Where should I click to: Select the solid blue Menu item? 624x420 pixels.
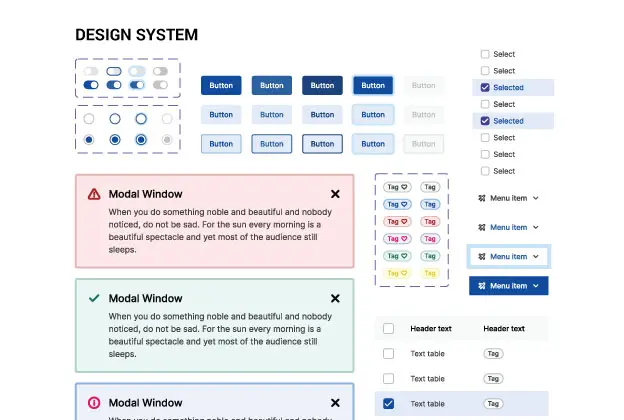coord(509,285)
